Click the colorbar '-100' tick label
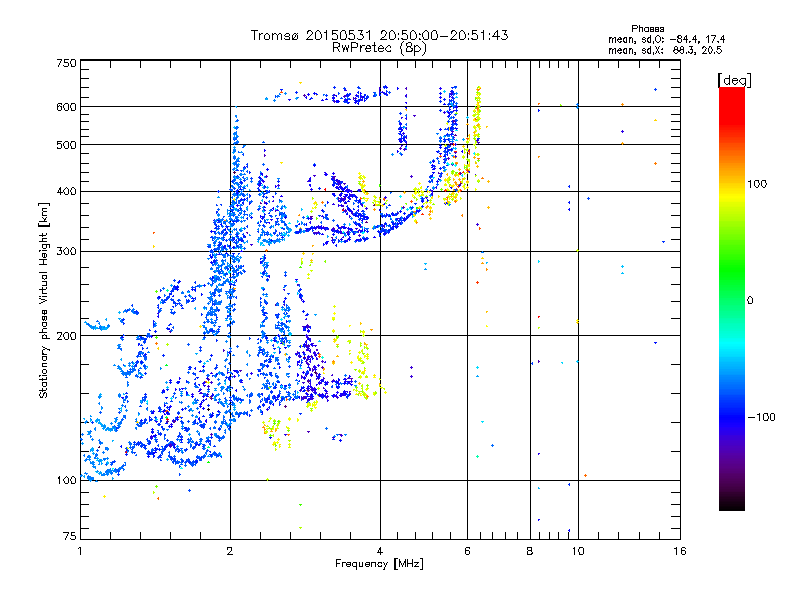800x600 pixels. point(761,417)
